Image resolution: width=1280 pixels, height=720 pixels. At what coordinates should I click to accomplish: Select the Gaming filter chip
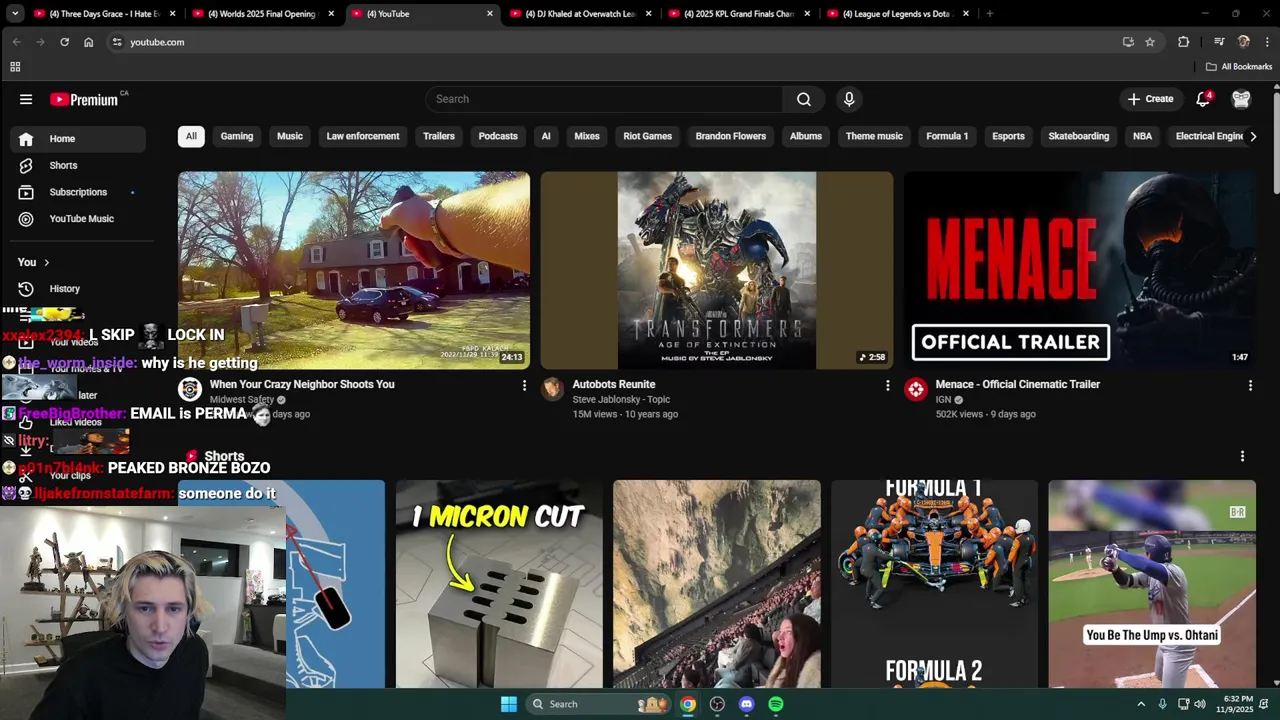tap(237, 136)
